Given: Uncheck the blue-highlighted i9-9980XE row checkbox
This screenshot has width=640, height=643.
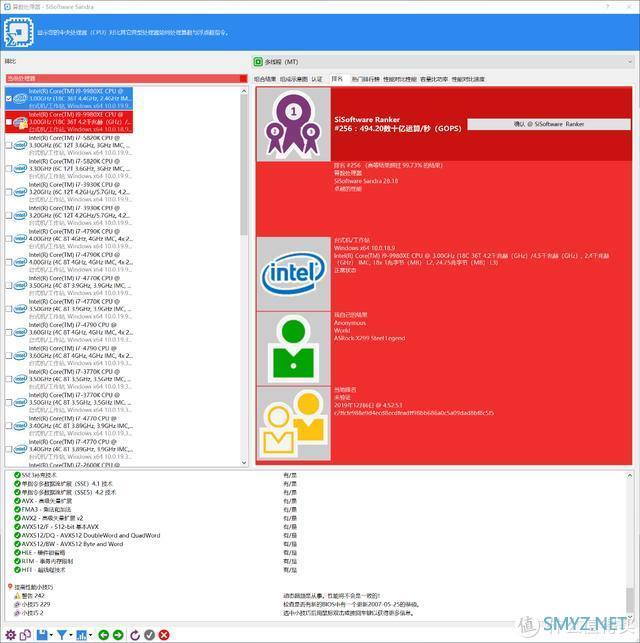Looking at the screenshot, I should point(9,98).
